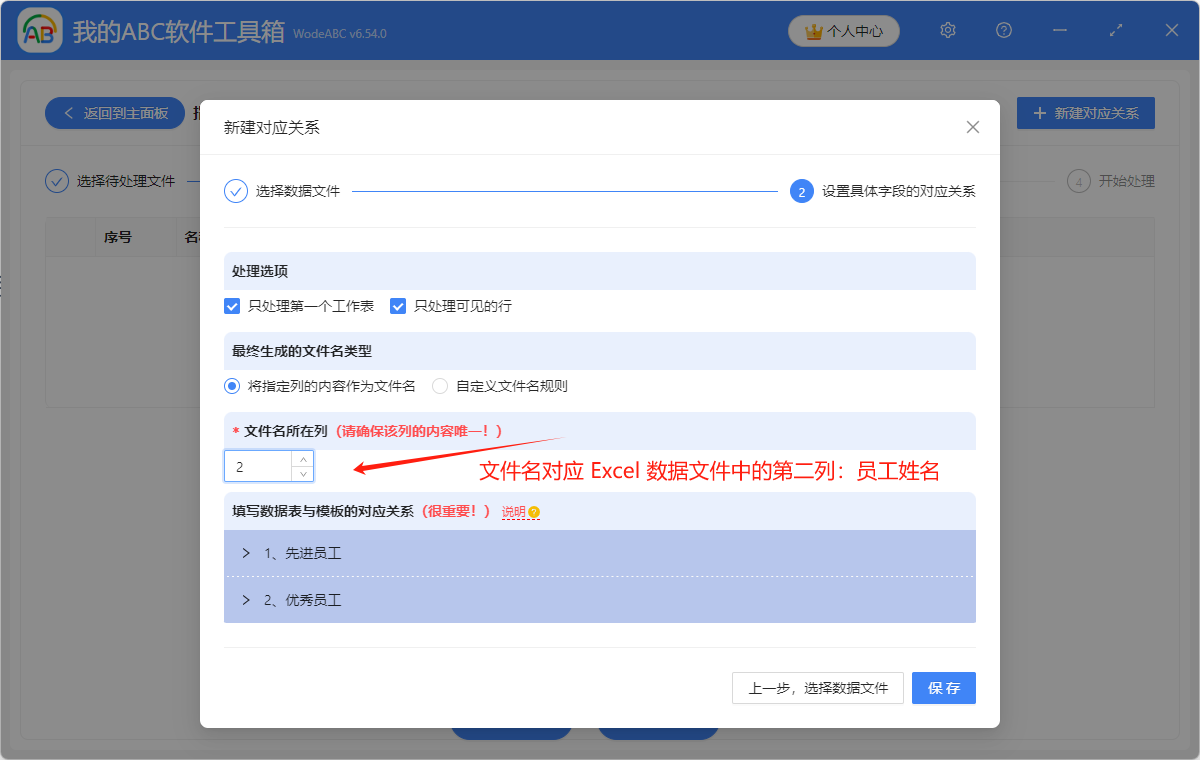The width and height of the screenshot is (1200, 760).
Task: Select 自定义文件名规则 option
Action: [440, 385]
